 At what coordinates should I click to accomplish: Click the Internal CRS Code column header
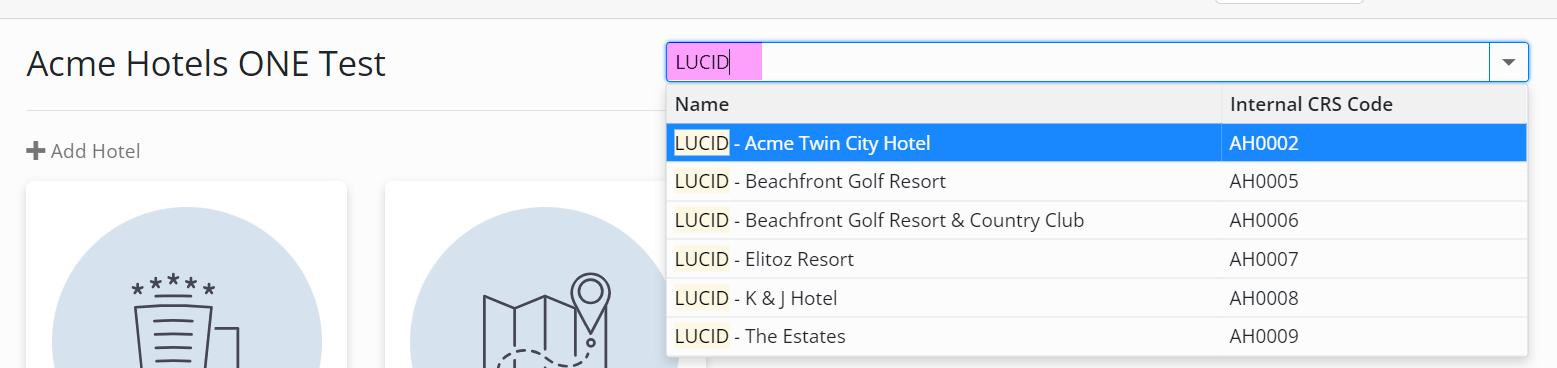pyautogui.click(x=1374, y=104)
